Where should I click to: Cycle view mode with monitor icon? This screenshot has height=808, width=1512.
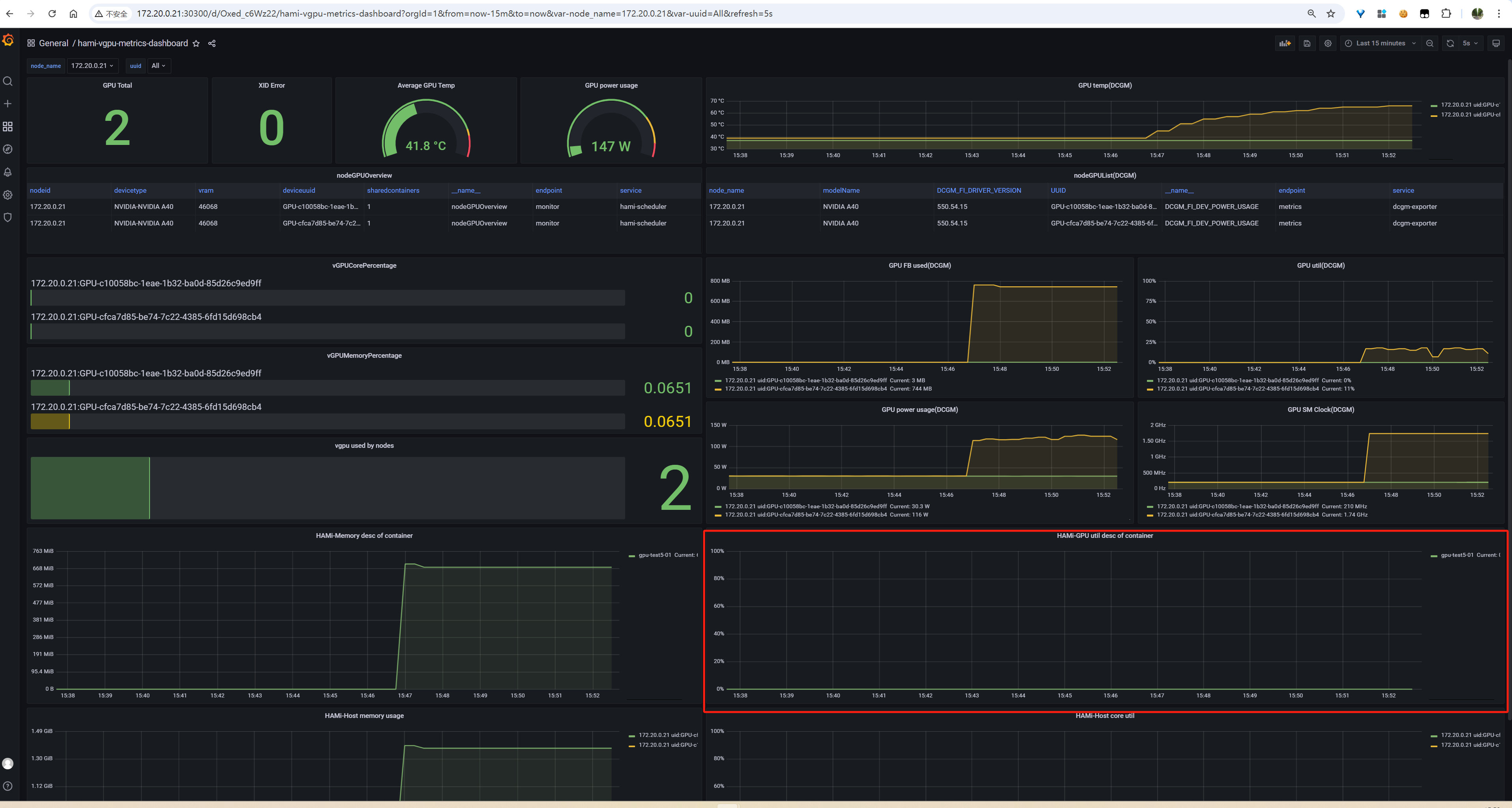click(x=1495, y=43)
